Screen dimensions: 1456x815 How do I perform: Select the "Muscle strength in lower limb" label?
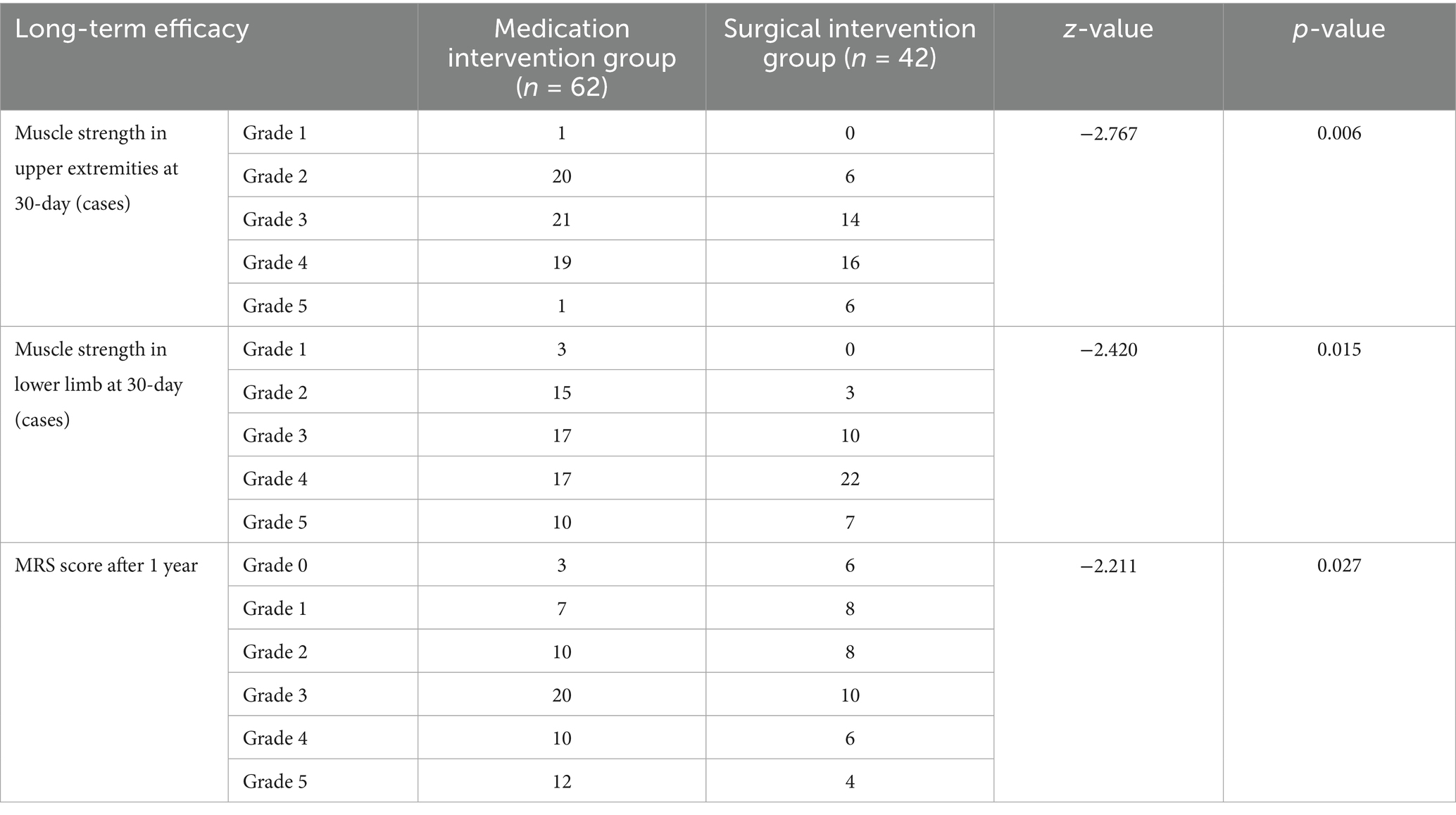coord(98,385)
